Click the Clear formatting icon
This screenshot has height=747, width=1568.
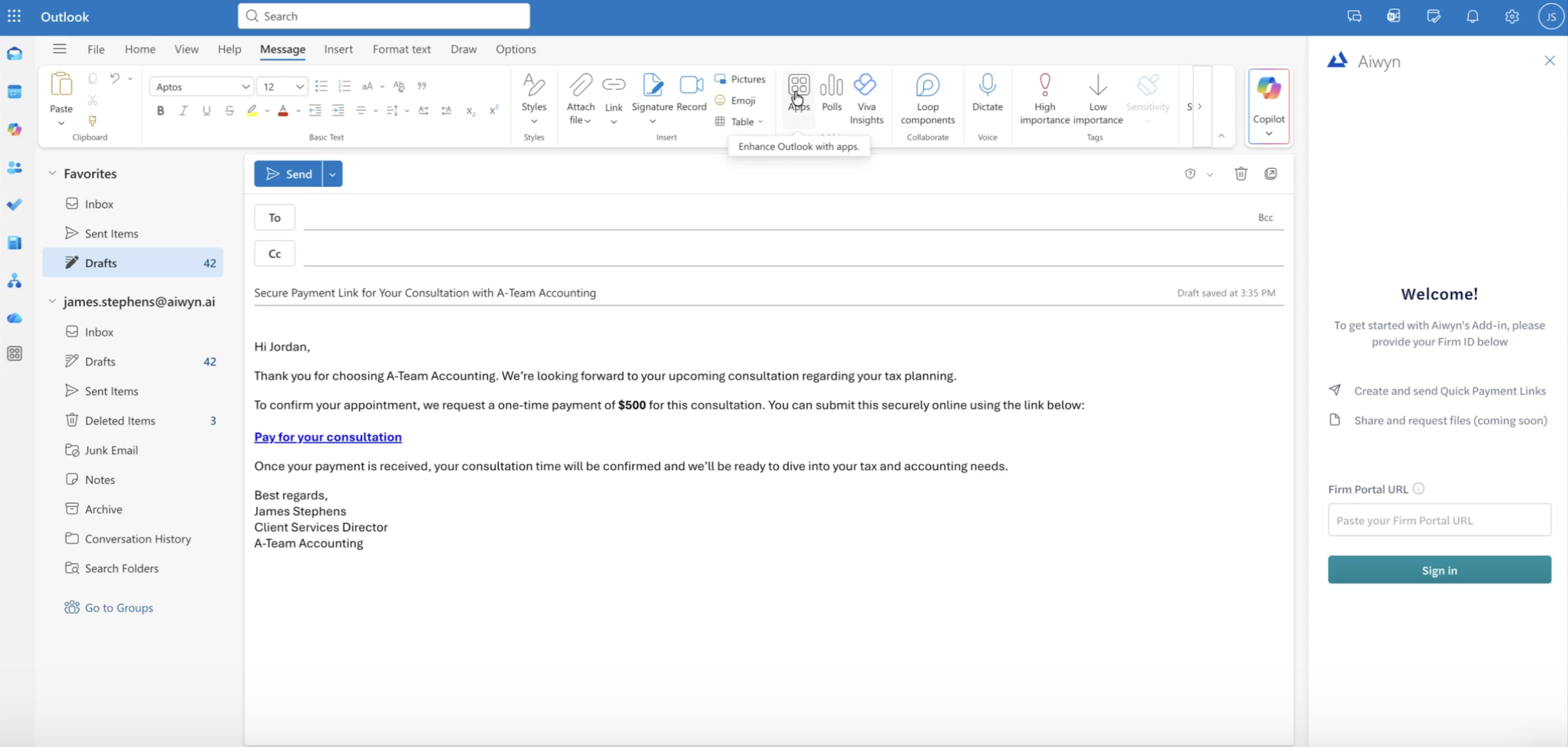point(398,86)
